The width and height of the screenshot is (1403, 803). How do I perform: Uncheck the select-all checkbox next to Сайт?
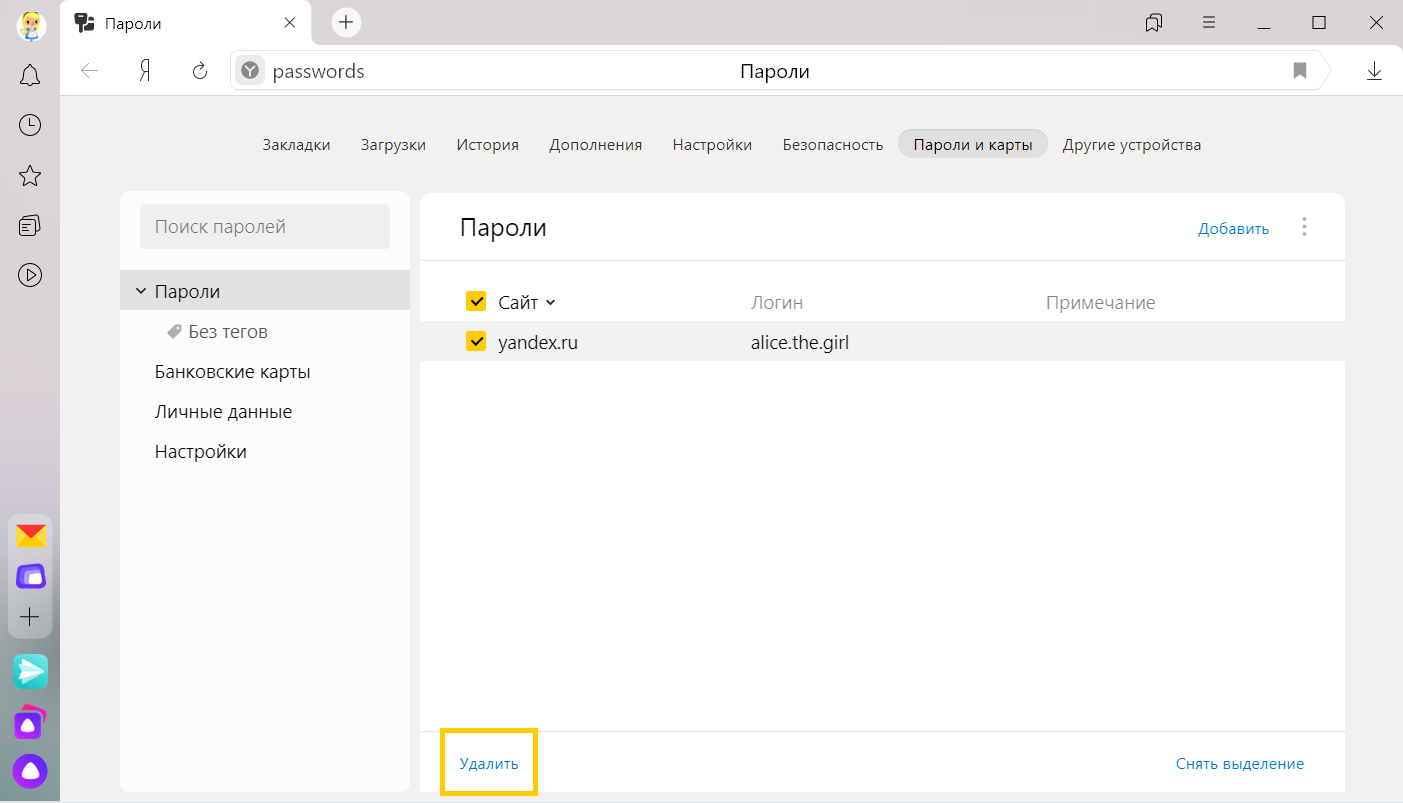[476, 302]
